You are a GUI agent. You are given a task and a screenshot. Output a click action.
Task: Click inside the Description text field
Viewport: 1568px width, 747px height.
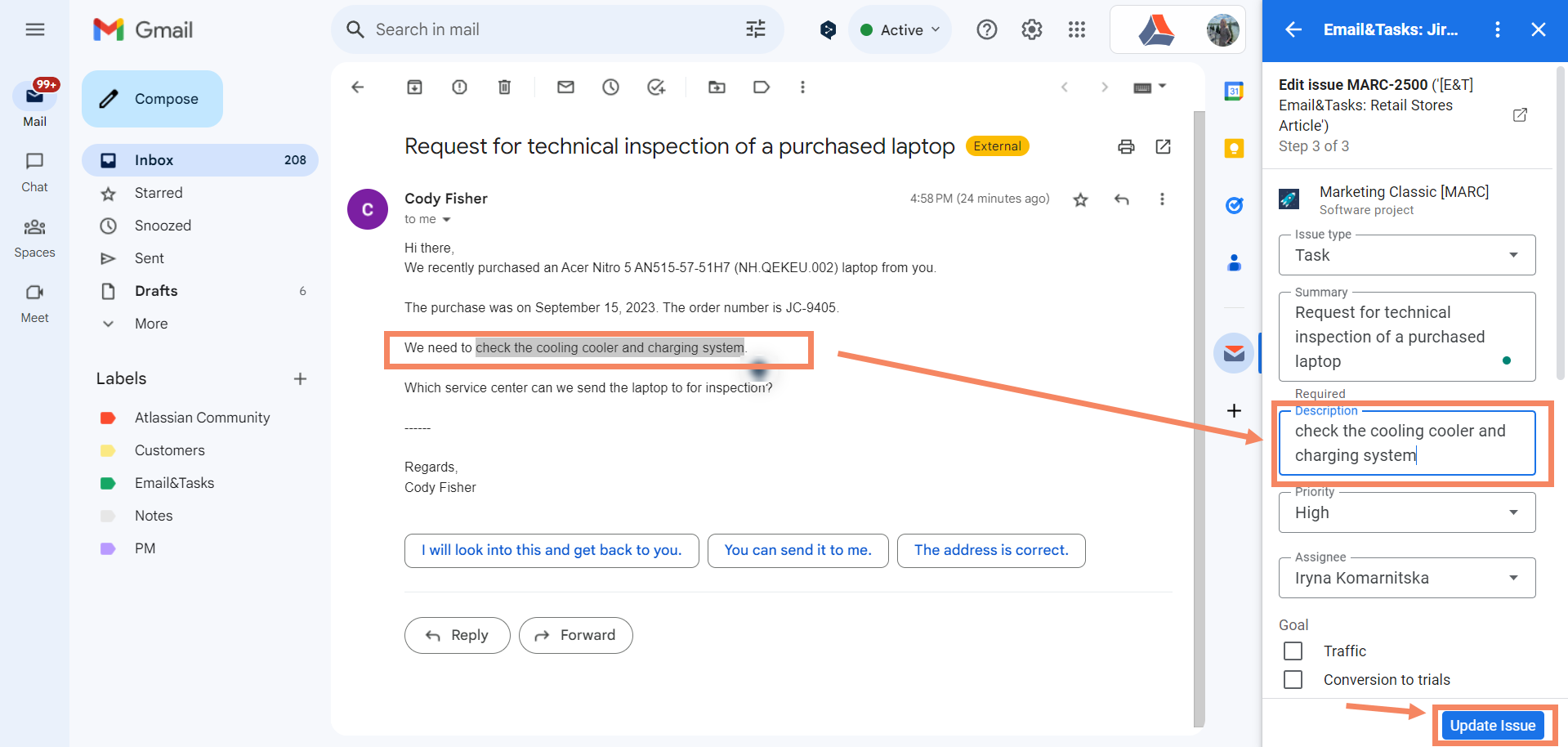tap(1405, 443)
